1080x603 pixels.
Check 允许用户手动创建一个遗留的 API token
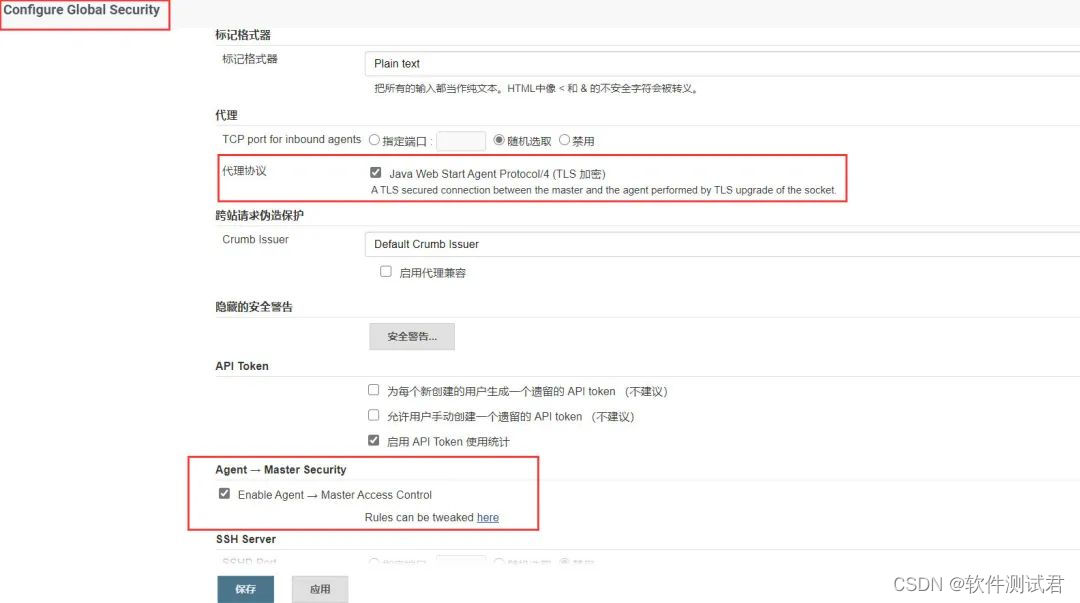click(x=373, y=415)
